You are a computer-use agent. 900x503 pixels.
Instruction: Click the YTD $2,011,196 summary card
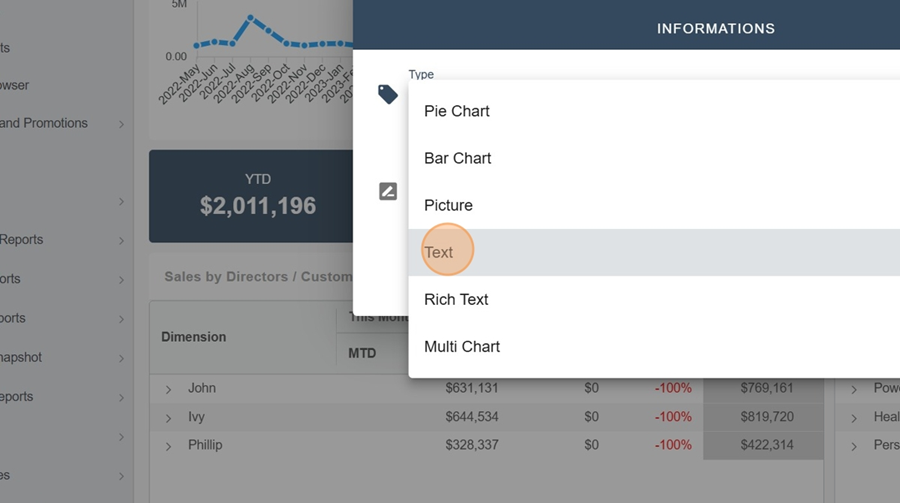[251, 196]
